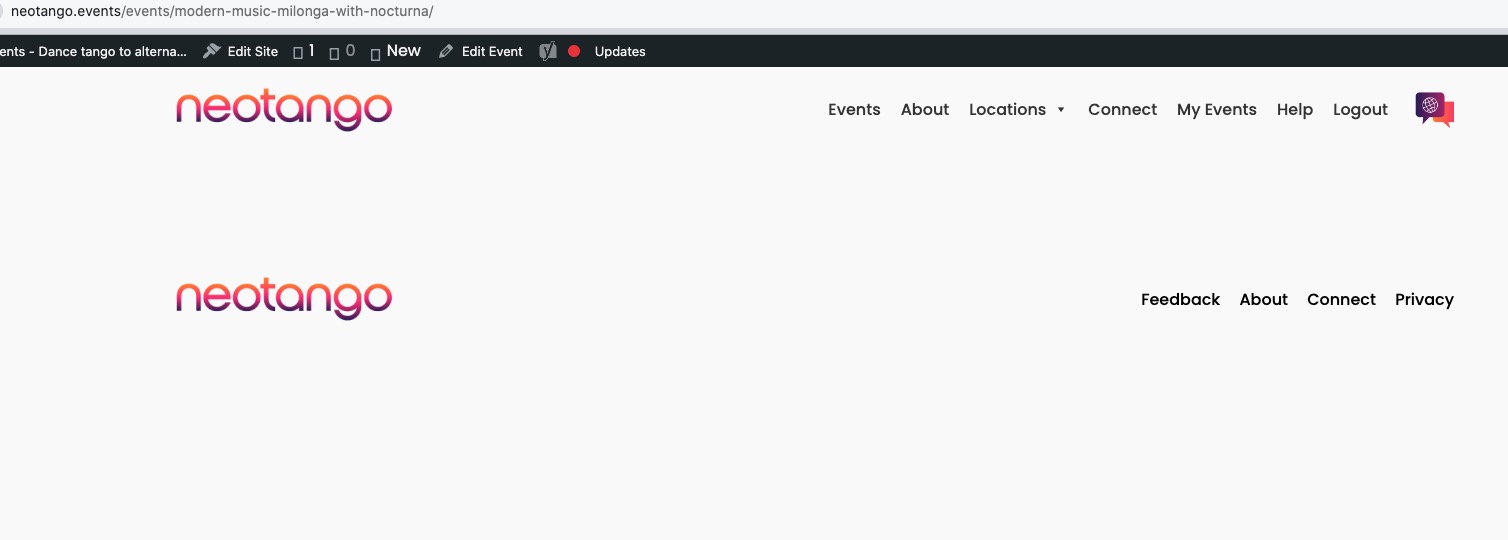Open the Events menu item
Image resolution: width=1508 pixels, height=540 pixels.
point(854,109)
